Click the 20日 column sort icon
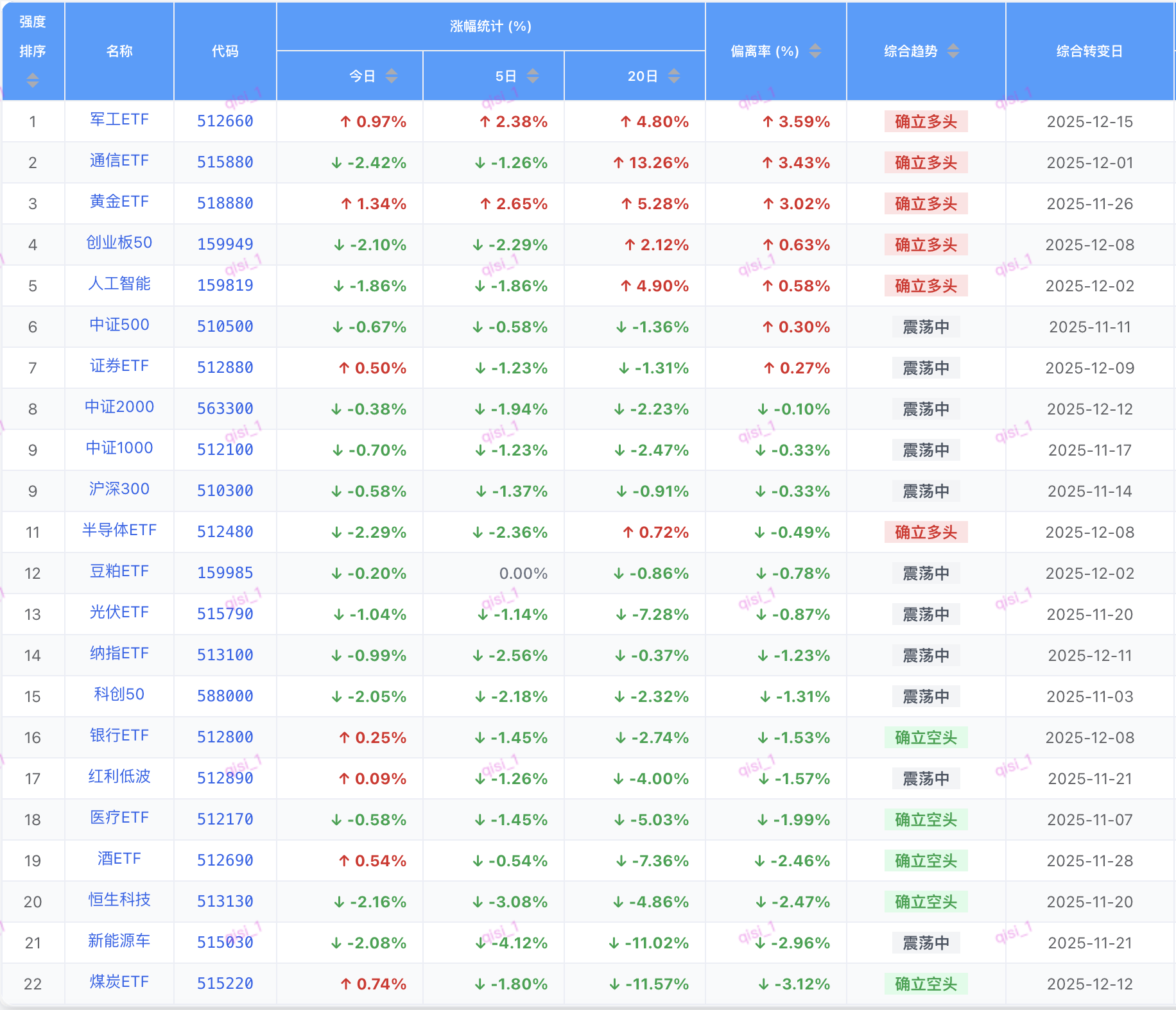 click(673, 76)
